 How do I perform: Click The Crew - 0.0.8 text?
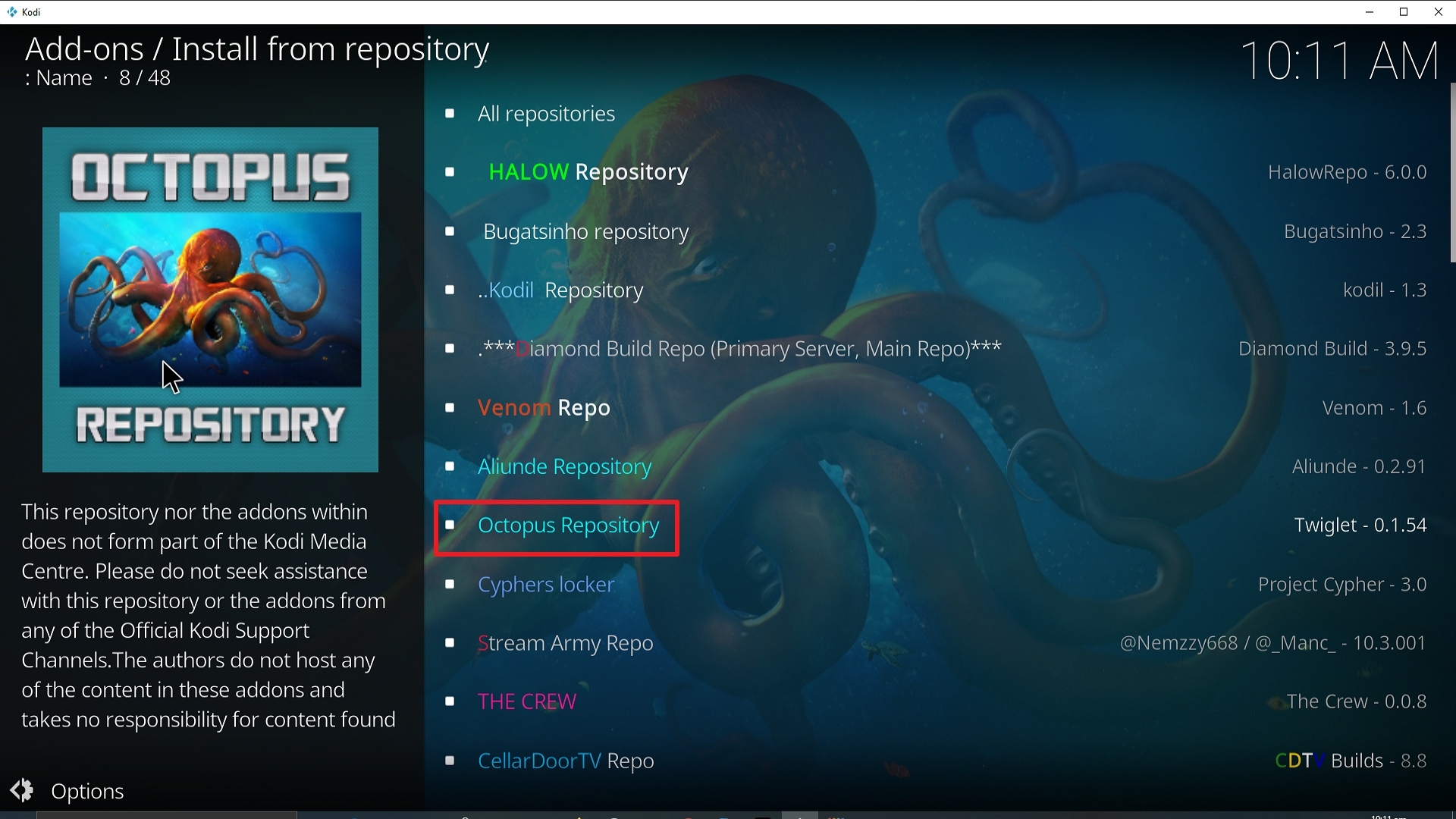[1357, 701]
